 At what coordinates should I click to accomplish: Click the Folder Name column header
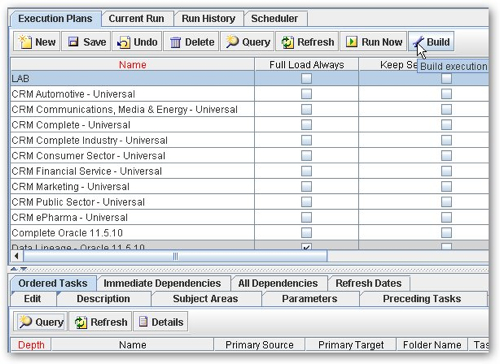(x=432, y=345)
